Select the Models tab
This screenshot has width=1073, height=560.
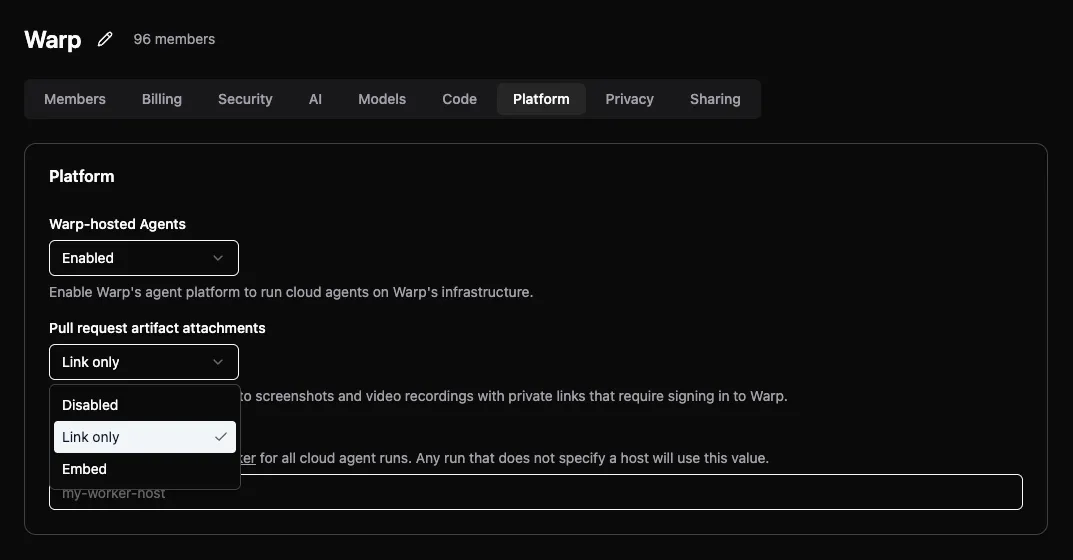tap(382, 99)
